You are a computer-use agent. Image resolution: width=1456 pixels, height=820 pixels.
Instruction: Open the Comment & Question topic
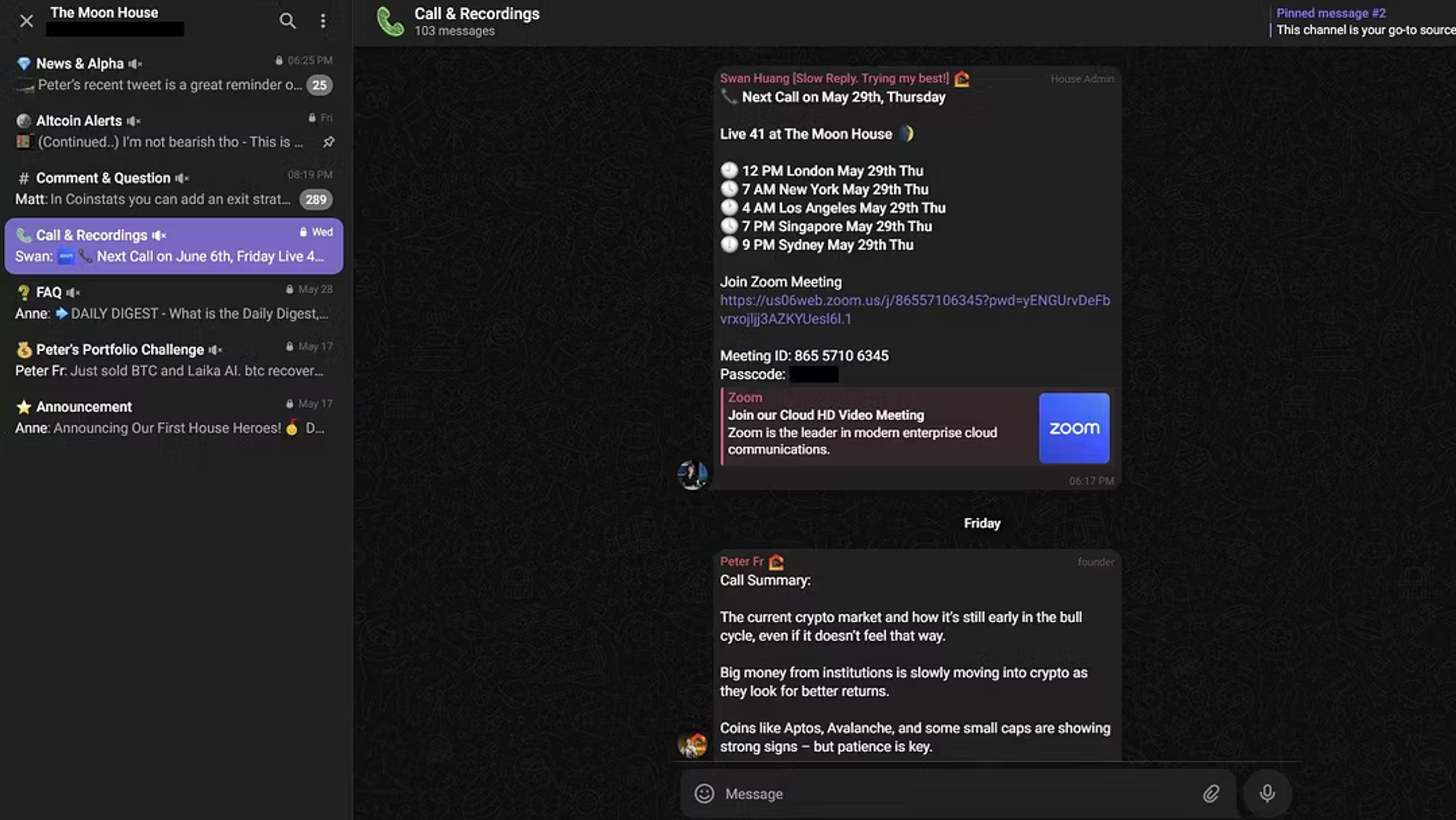coord(174,188)
